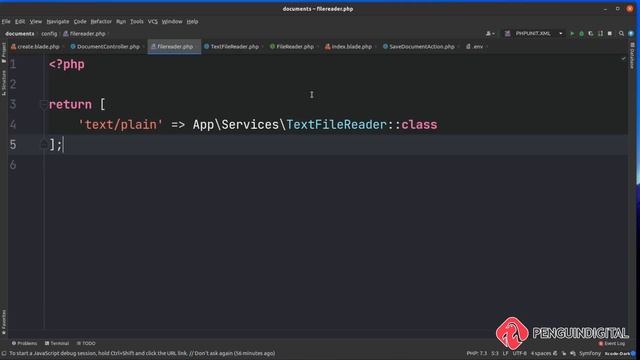The width and height of the screenshot is (640, 360).
Task: Click the Search Everywhere magnifier icon
Action: tap(621, 33)
